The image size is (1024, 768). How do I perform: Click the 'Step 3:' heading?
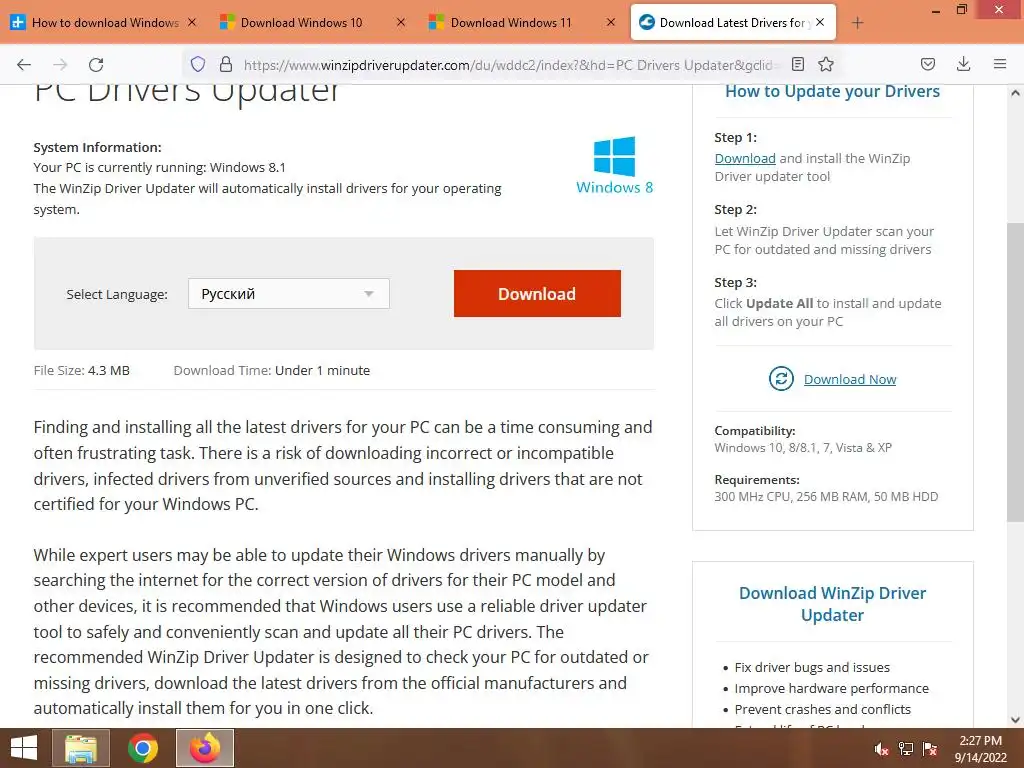pyautogui.click(x=735, y=283)
